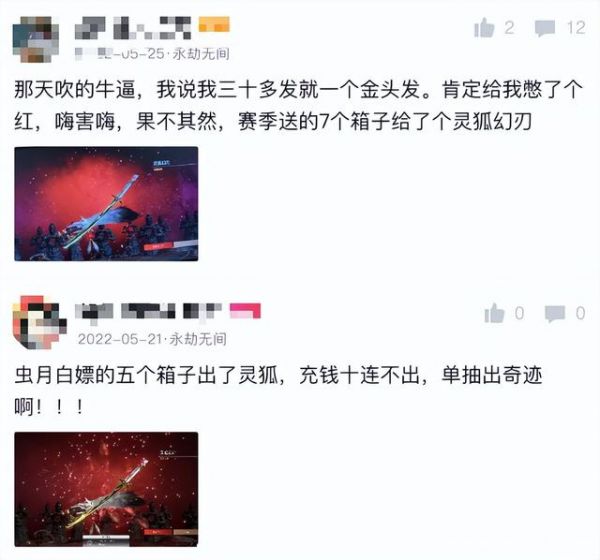
Task: Like the first post with thumbs-up
Action: click(x=484, y=28)
